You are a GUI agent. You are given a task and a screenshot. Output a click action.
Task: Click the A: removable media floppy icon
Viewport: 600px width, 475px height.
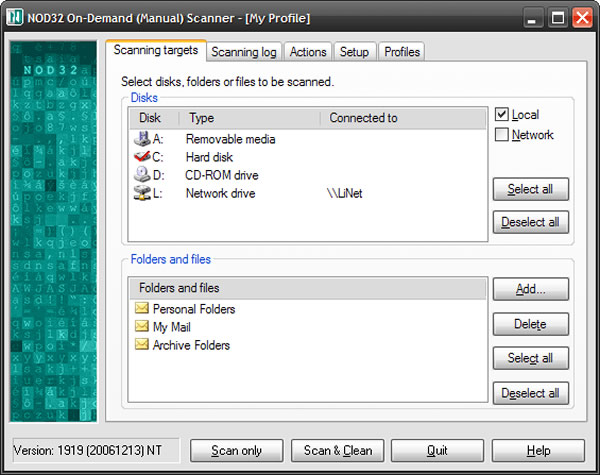pos(142,139)
